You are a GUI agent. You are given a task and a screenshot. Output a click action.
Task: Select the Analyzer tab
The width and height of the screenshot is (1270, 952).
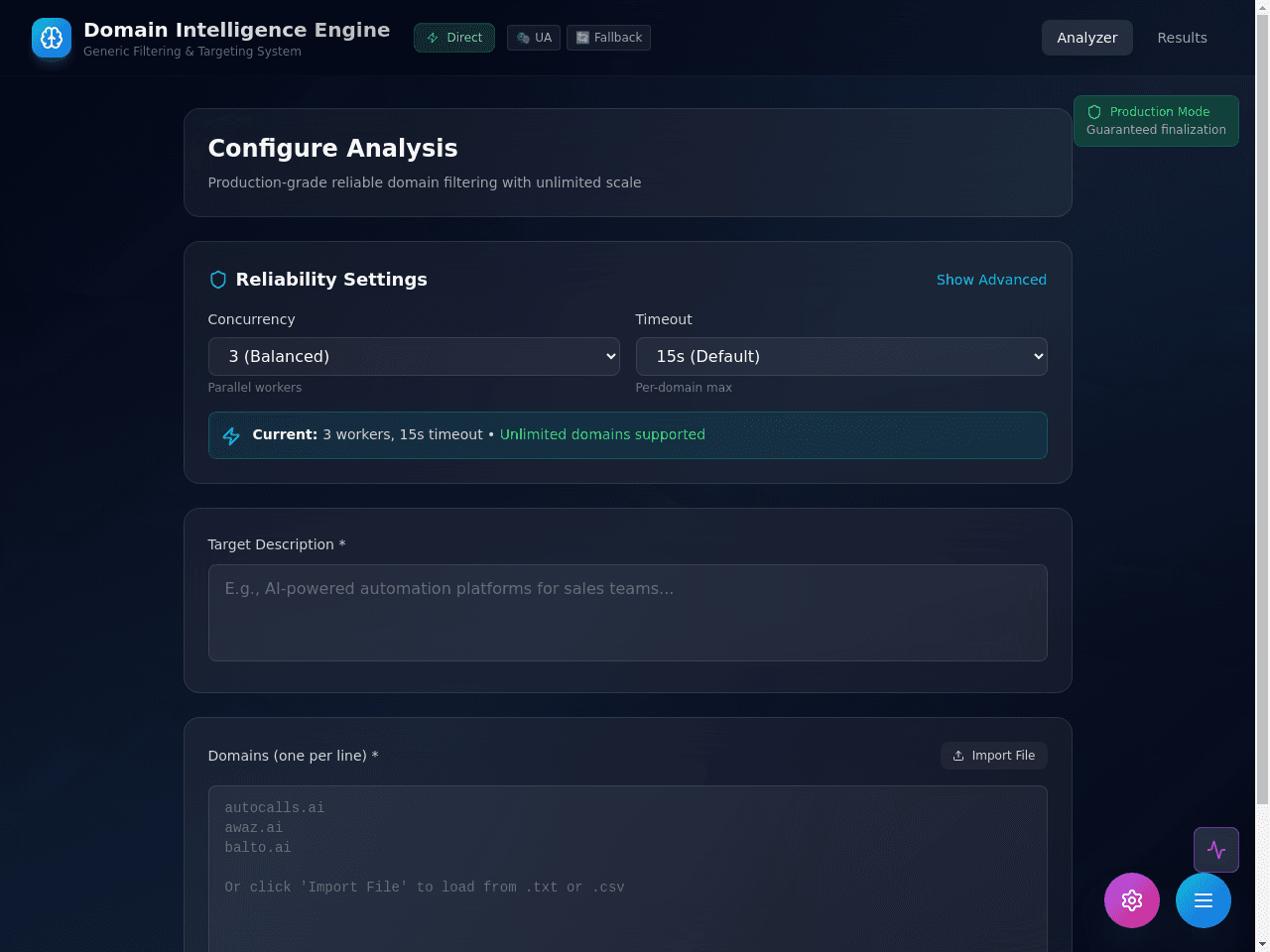[x=1086, y=38]
